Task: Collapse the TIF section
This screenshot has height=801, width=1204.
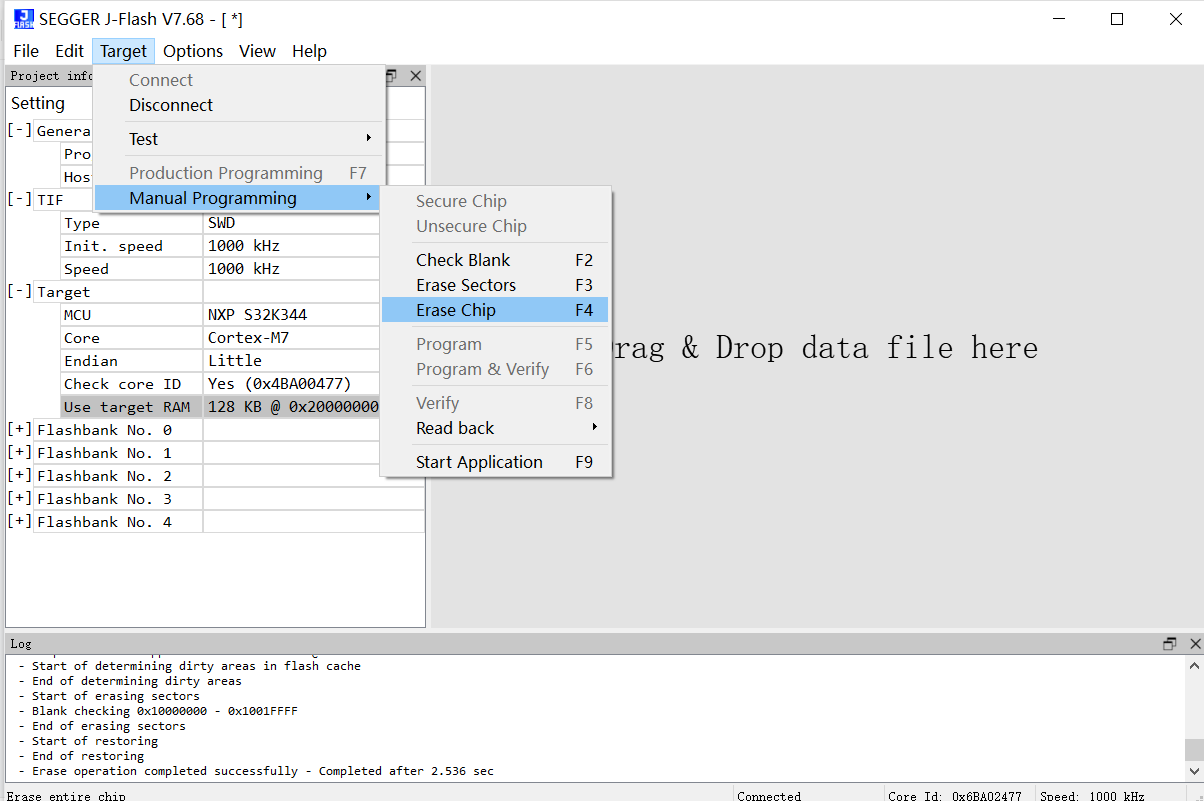Action: point(19,199)
